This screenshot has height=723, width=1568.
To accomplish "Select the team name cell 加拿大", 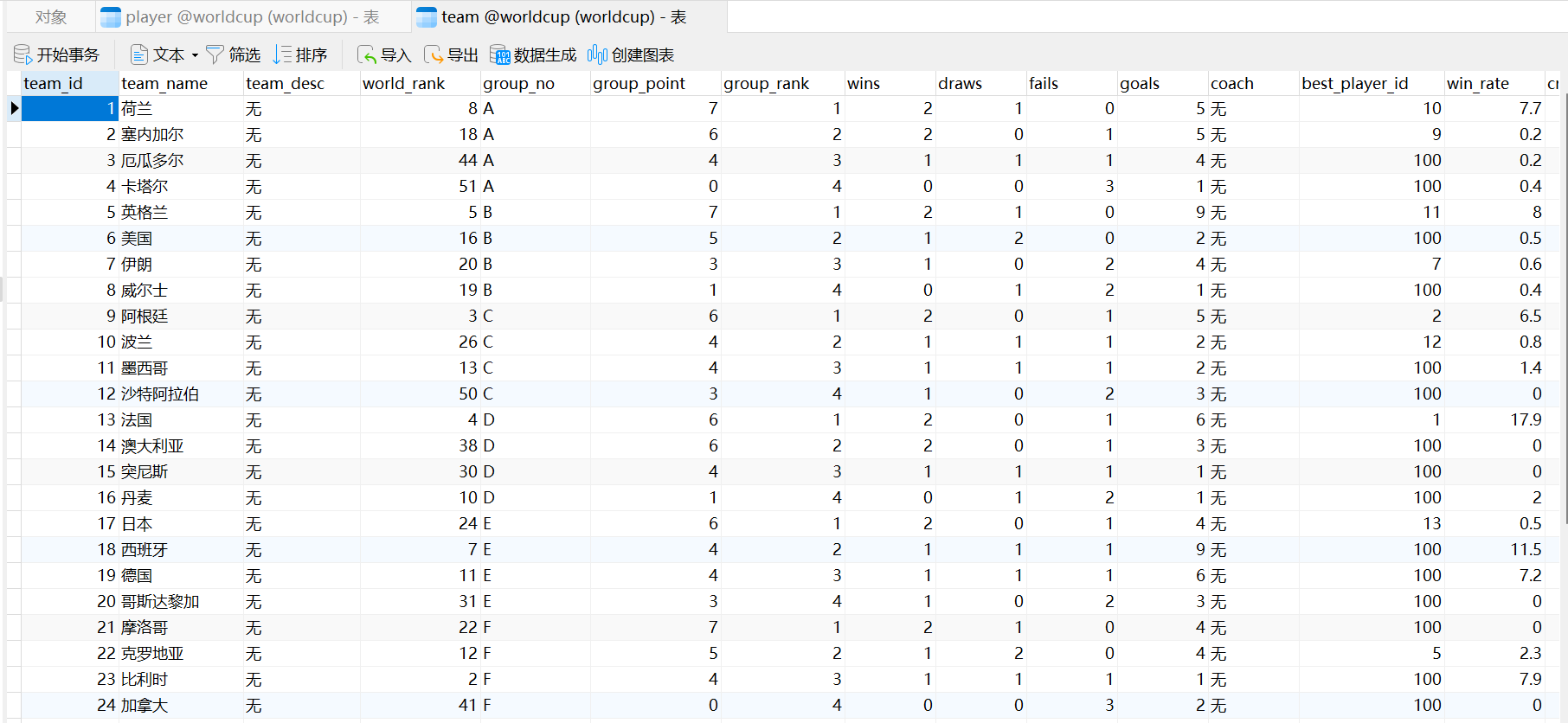I will coord(181,705).
